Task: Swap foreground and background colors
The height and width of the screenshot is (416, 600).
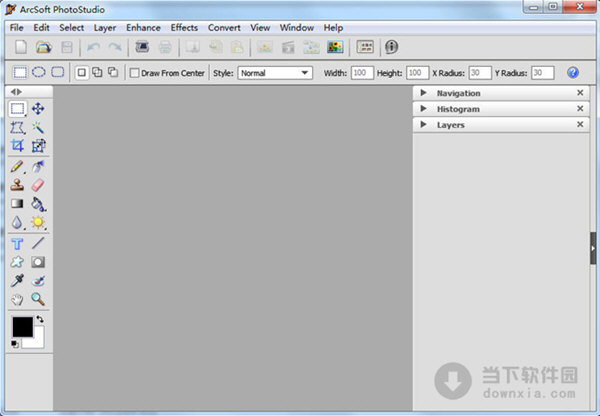Action: [40, 319]
